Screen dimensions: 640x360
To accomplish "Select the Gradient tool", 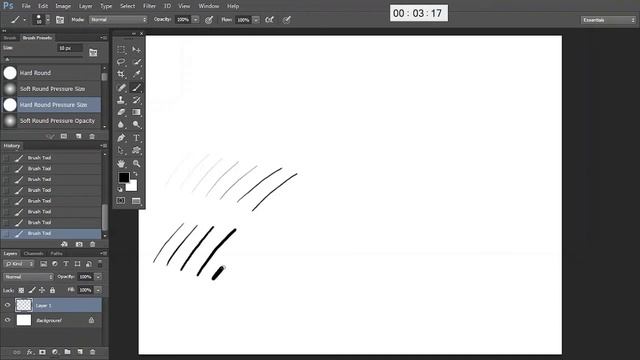I will (x=136, y=112).
